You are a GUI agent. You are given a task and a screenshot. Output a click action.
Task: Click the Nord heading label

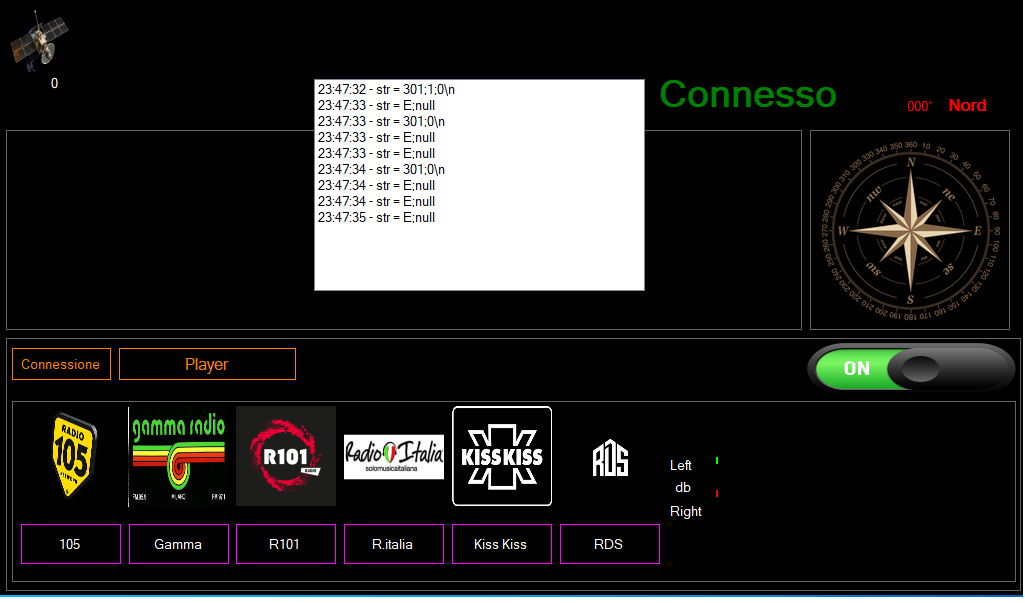tap(967, 105)
